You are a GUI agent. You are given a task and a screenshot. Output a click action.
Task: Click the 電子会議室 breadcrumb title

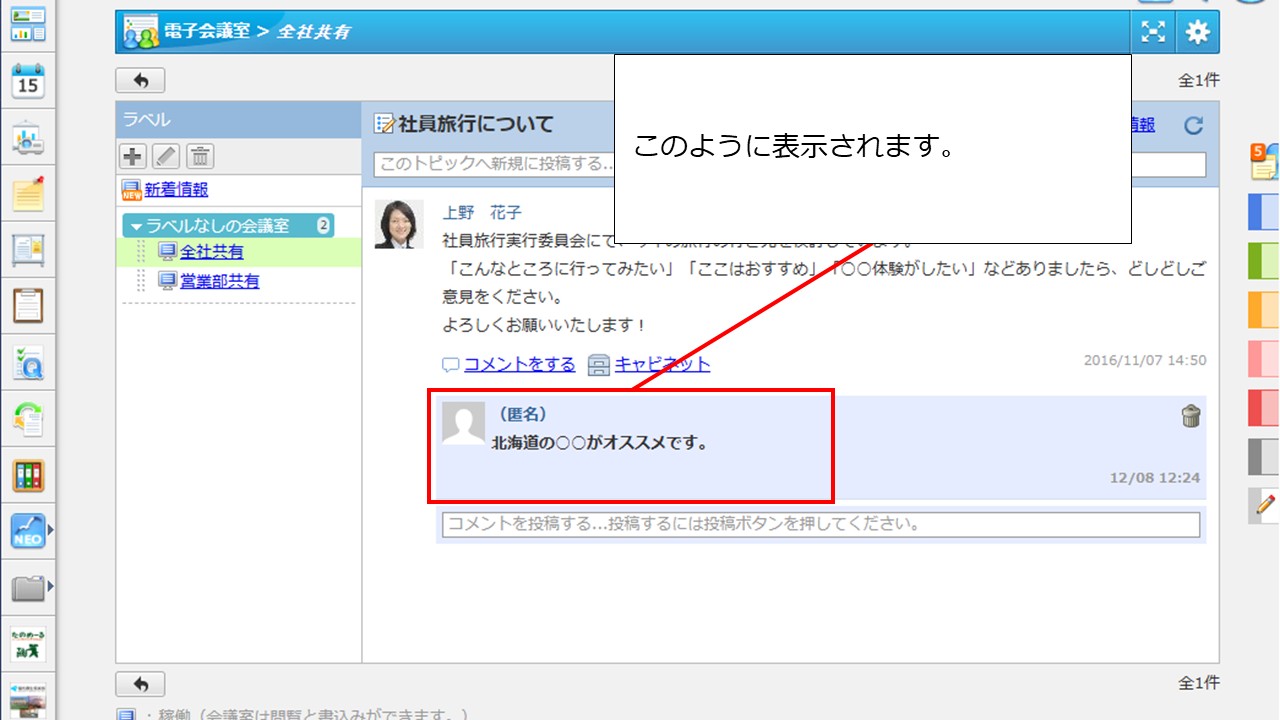coord(207,31)
